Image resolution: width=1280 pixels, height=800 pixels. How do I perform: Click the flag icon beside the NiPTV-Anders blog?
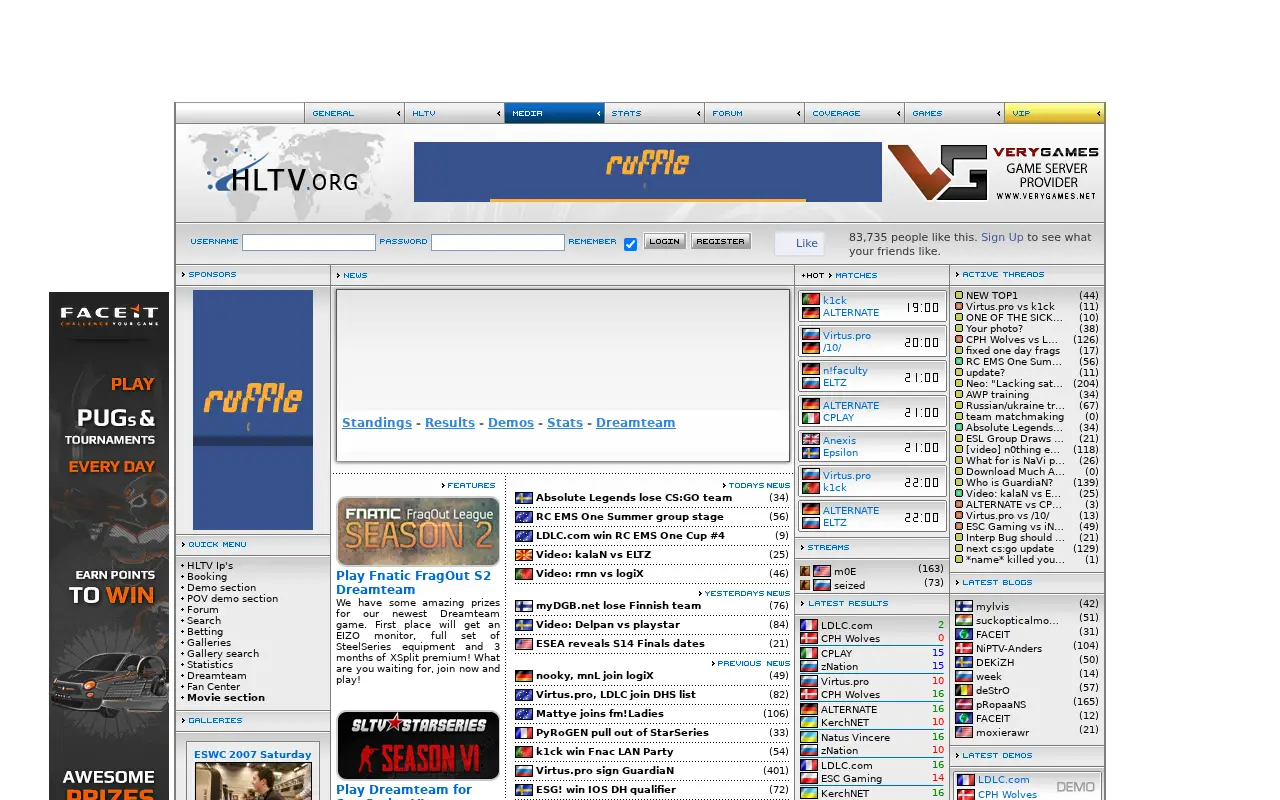(x=964, y=648)
